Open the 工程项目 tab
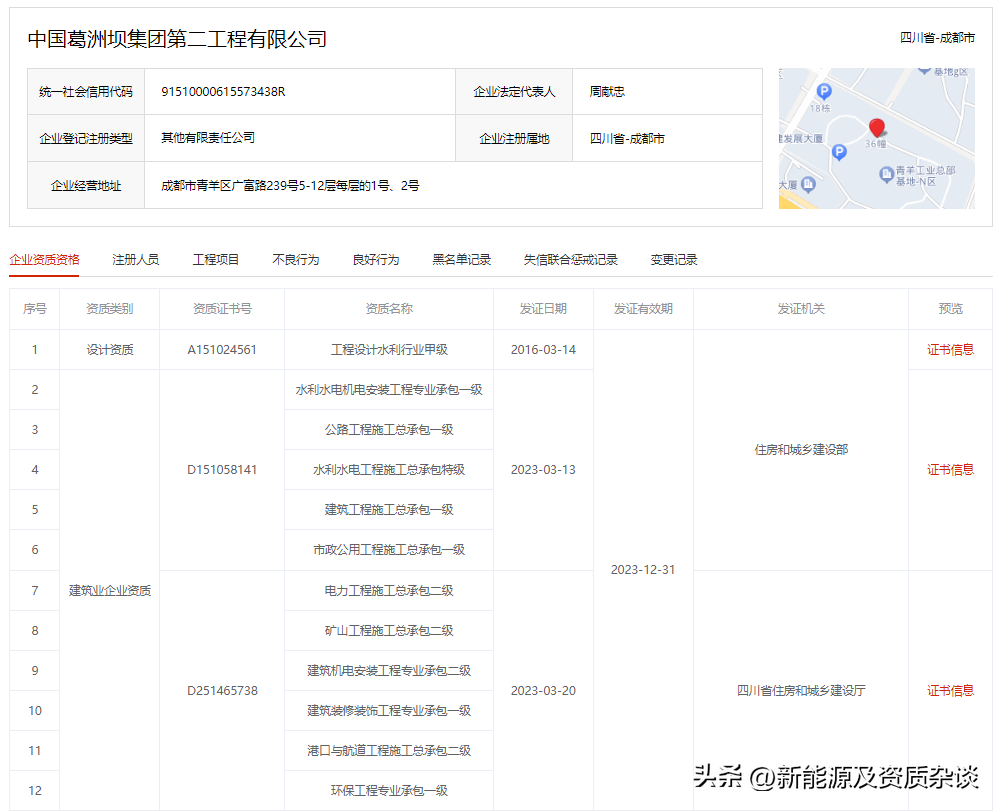The height and width of the screenshot is (811, 1001). (216, 259)
